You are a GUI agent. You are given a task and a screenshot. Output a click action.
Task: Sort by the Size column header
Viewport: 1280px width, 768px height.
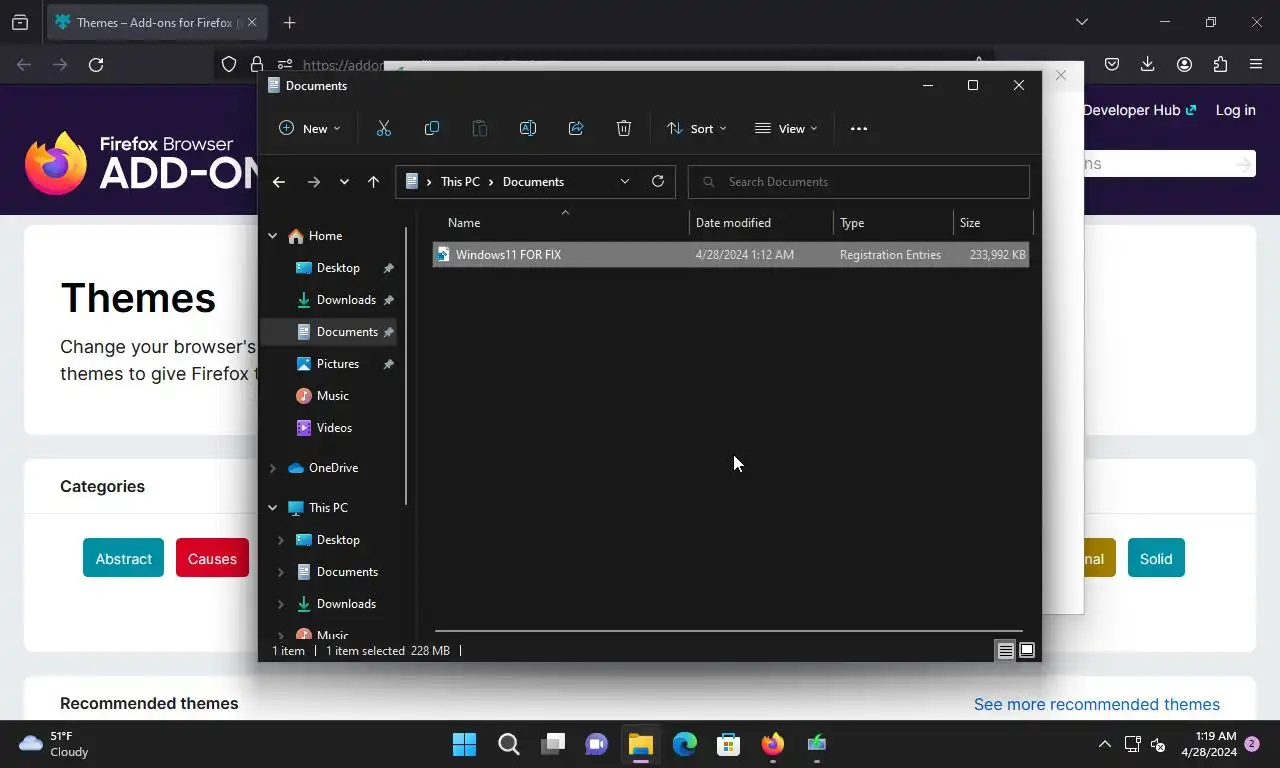(x=993, y=222)
